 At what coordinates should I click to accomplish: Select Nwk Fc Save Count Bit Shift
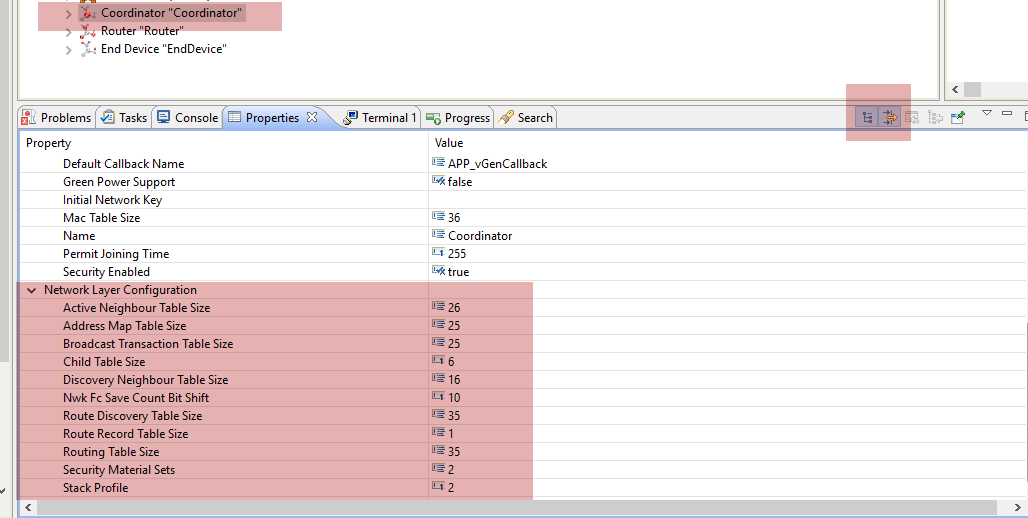(136, 398)
